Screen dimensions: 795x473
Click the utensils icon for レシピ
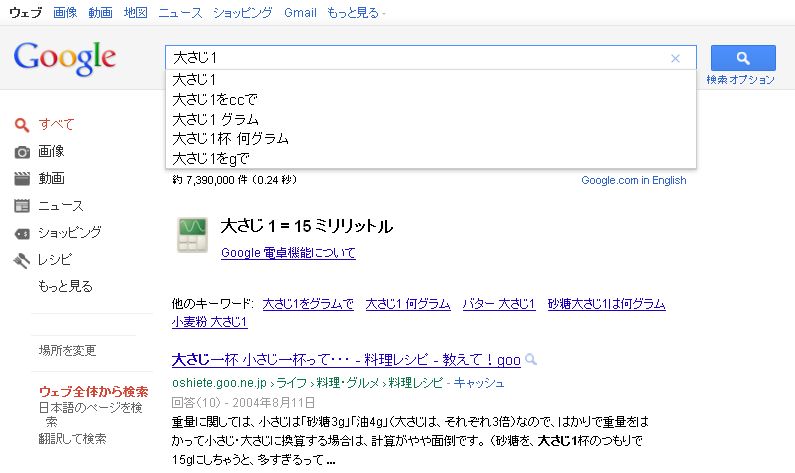[22, 261]
